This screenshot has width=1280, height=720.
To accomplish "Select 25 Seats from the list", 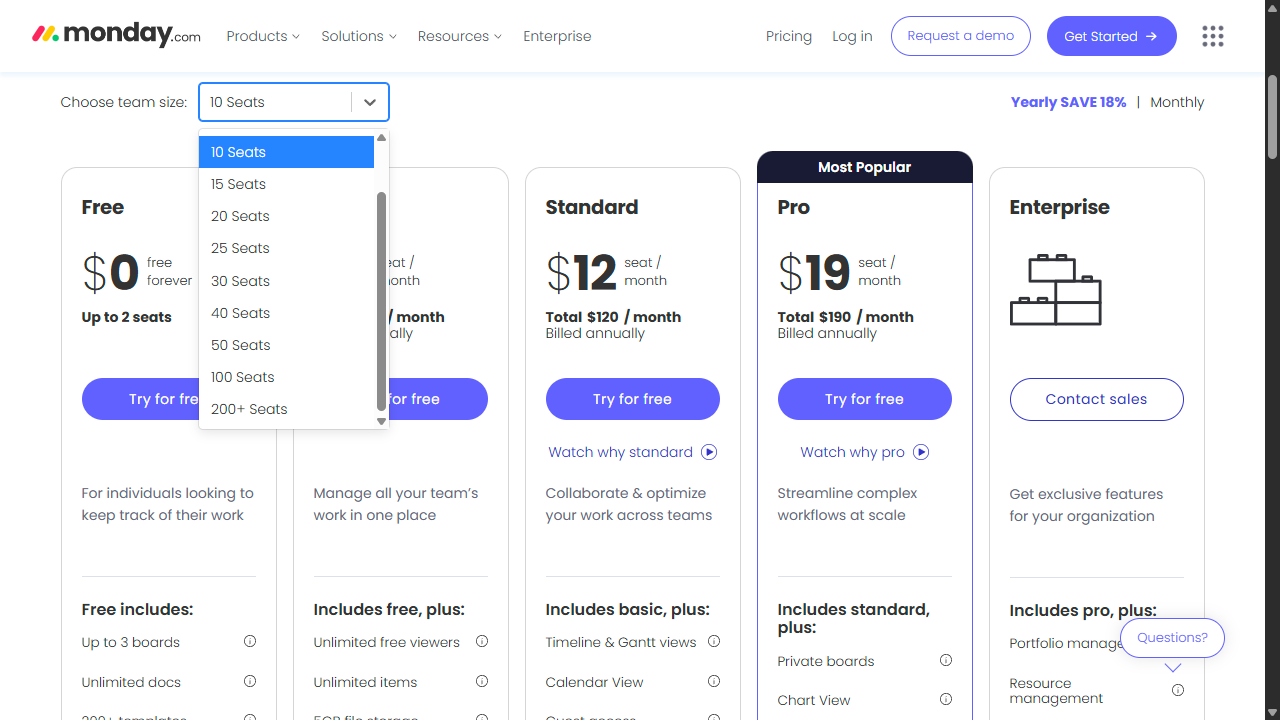I will (x=240, y=248).
